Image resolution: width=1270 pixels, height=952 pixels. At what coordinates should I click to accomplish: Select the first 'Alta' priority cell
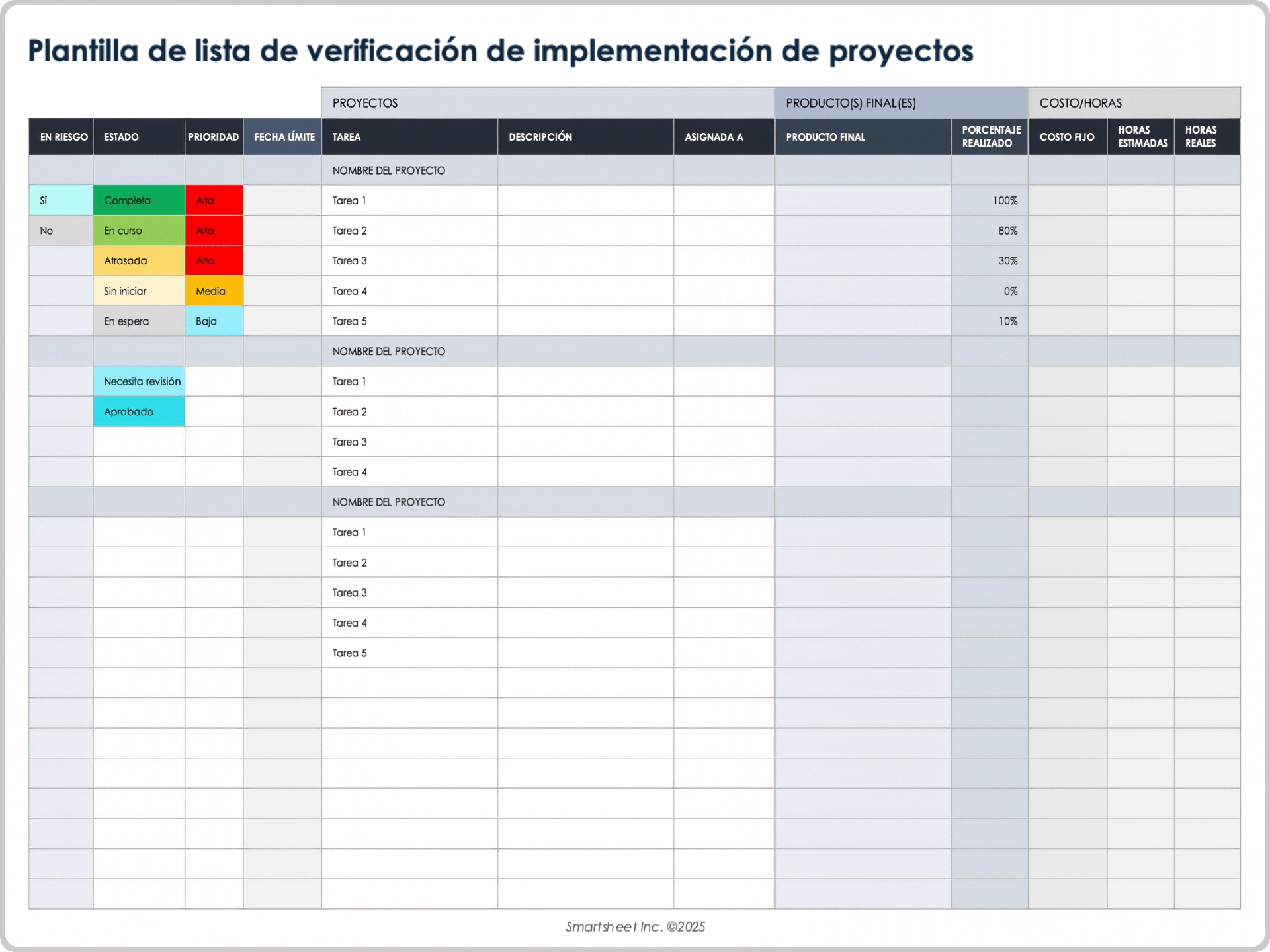214,200
